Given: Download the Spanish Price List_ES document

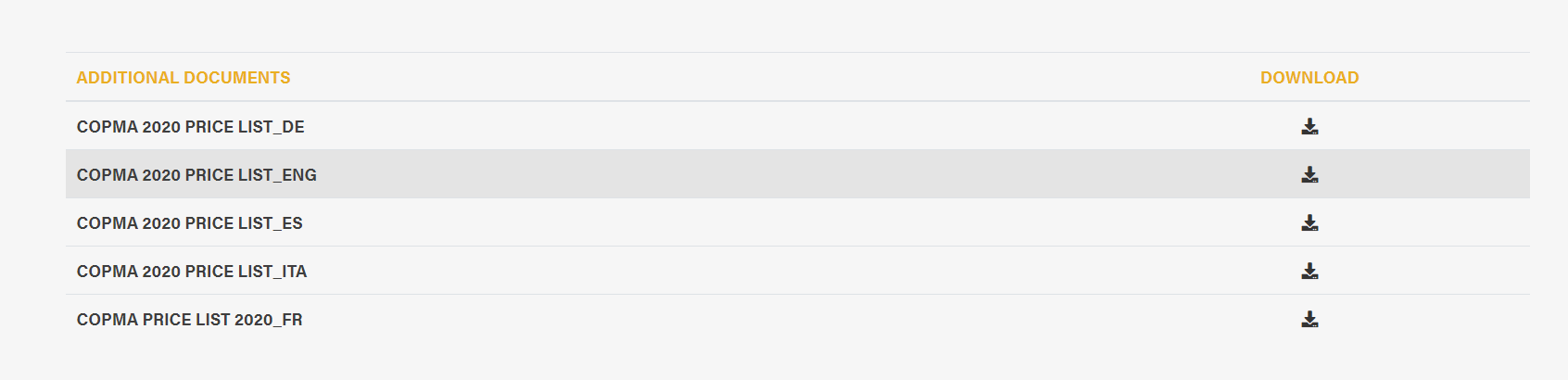Looking at the screenshot, I should click(1309, 223).
